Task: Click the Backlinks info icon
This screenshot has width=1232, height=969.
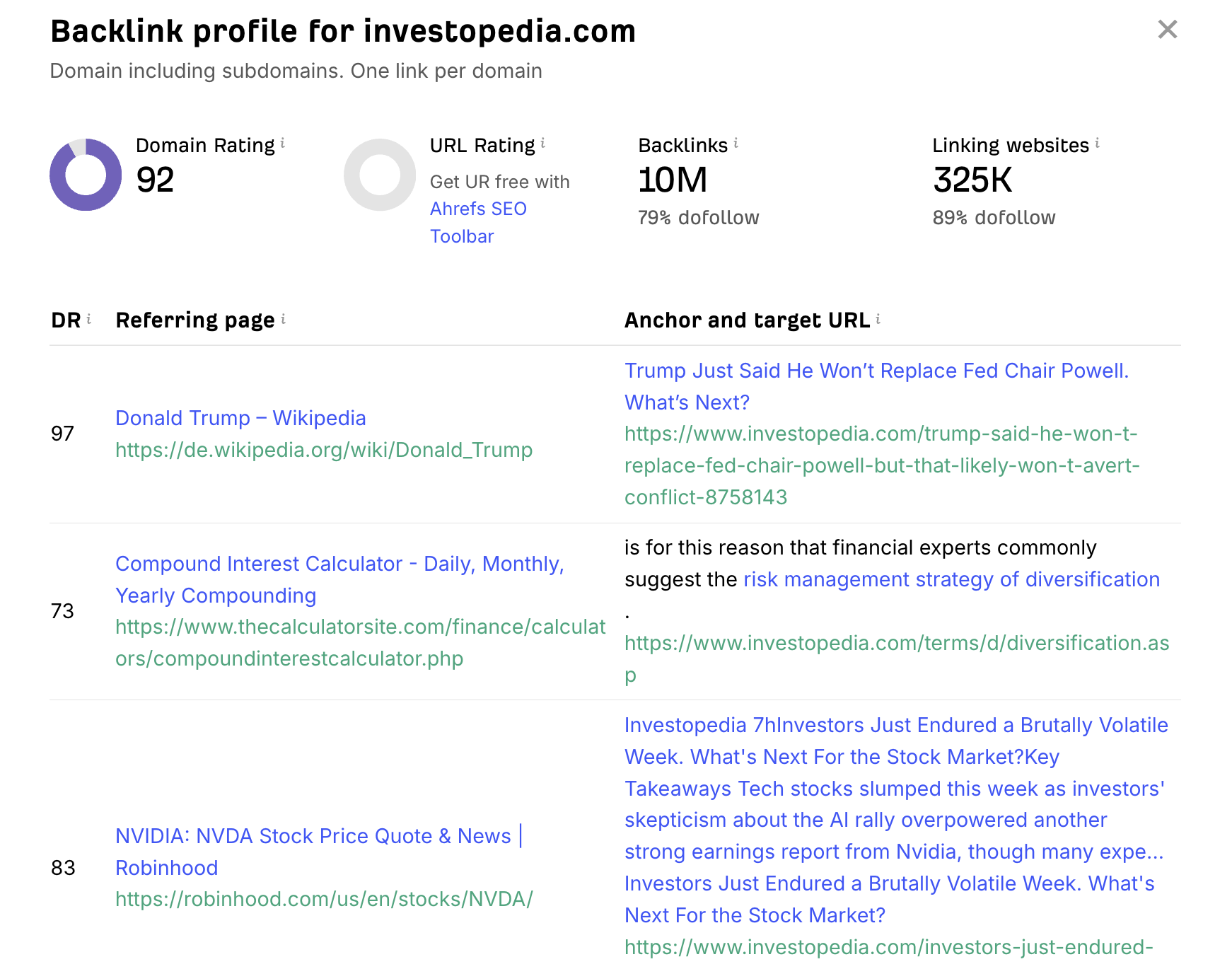Action: pyautogui.click(x=736, y=143)
